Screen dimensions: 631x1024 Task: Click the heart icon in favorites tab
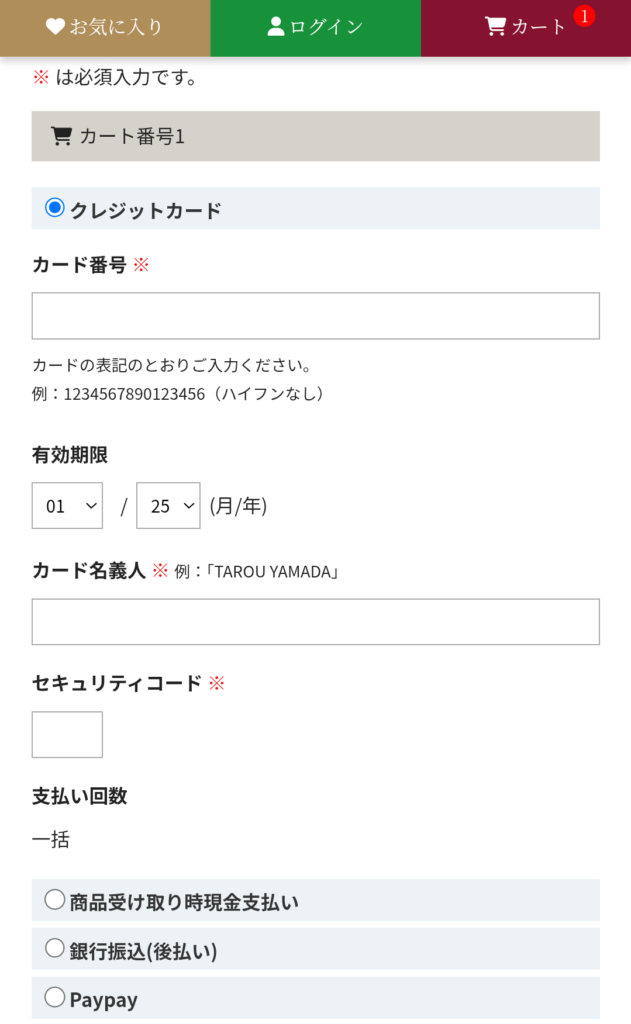tap(55, 27)
